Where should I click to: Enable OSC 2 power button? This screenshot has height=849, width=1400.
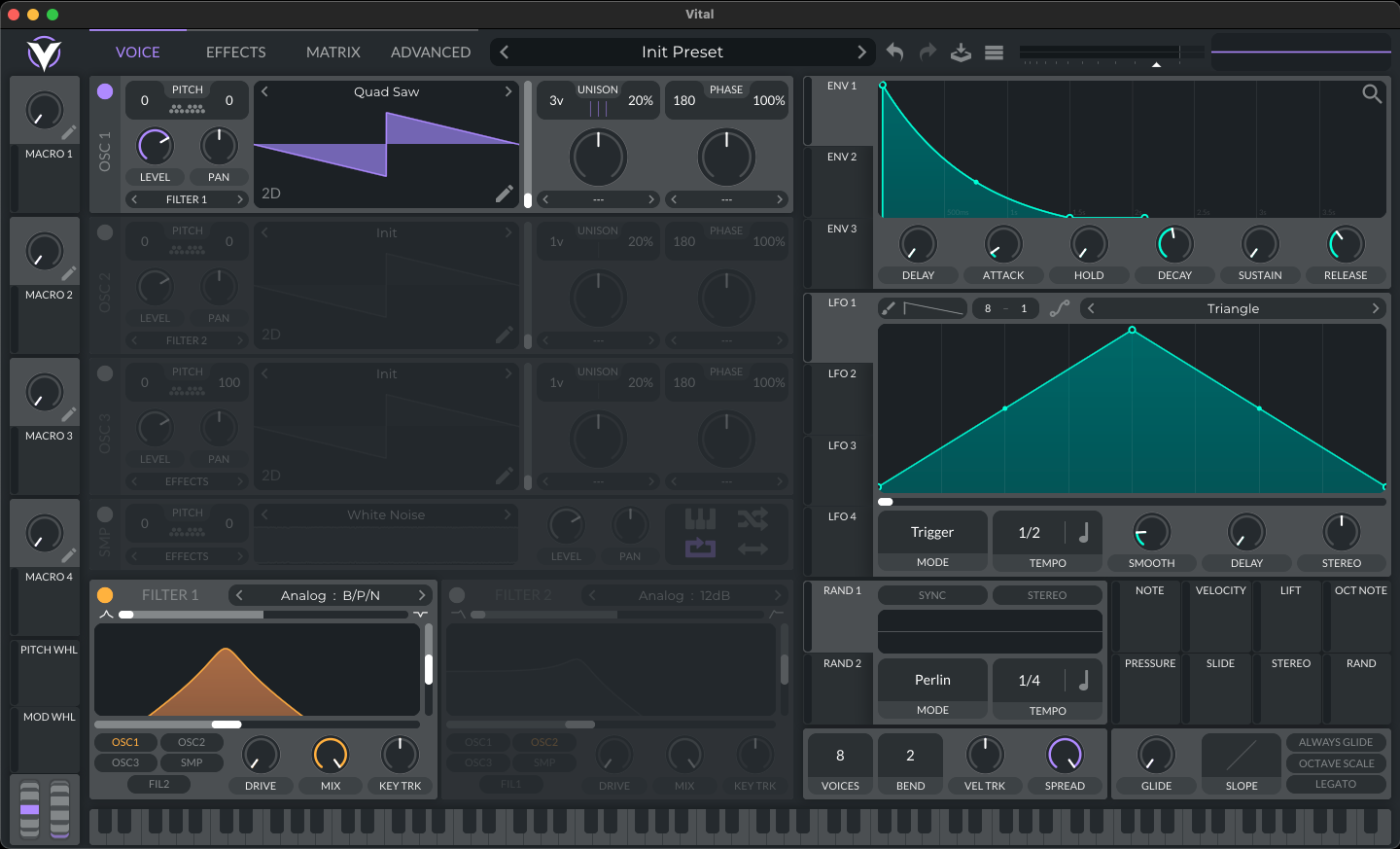pos(105,232)
